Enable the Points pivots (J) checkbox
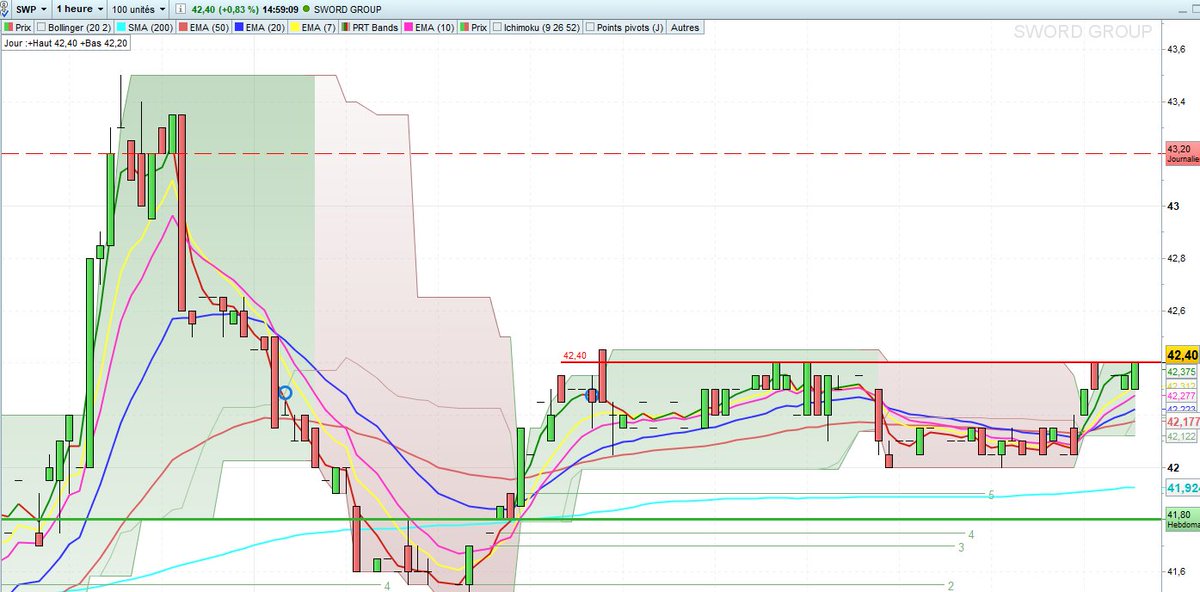 pos(589,27)
